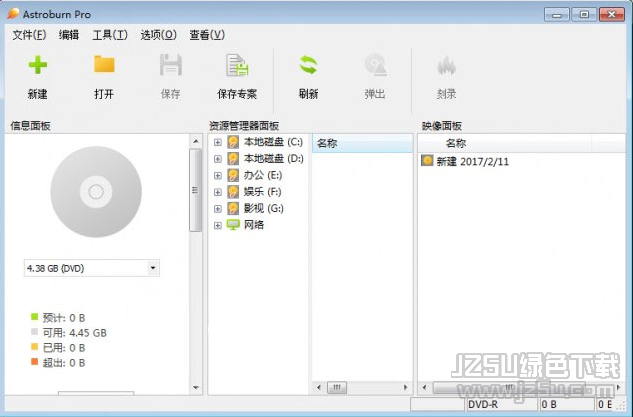Image resolution: width=633 pixels, height=417 pixels.
Task: Expand the 影视 (G:) tree node
Action: [x=218, y=209]
